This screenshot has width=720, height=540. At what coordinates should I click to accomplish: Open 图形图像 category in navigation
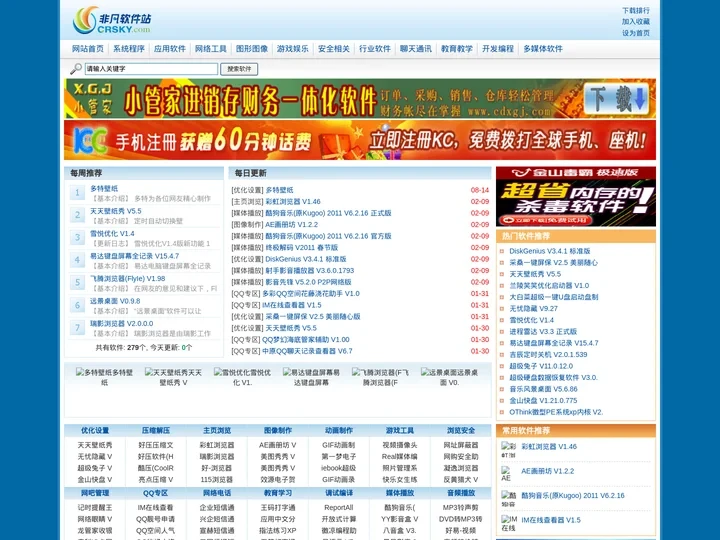pos(252,49)
